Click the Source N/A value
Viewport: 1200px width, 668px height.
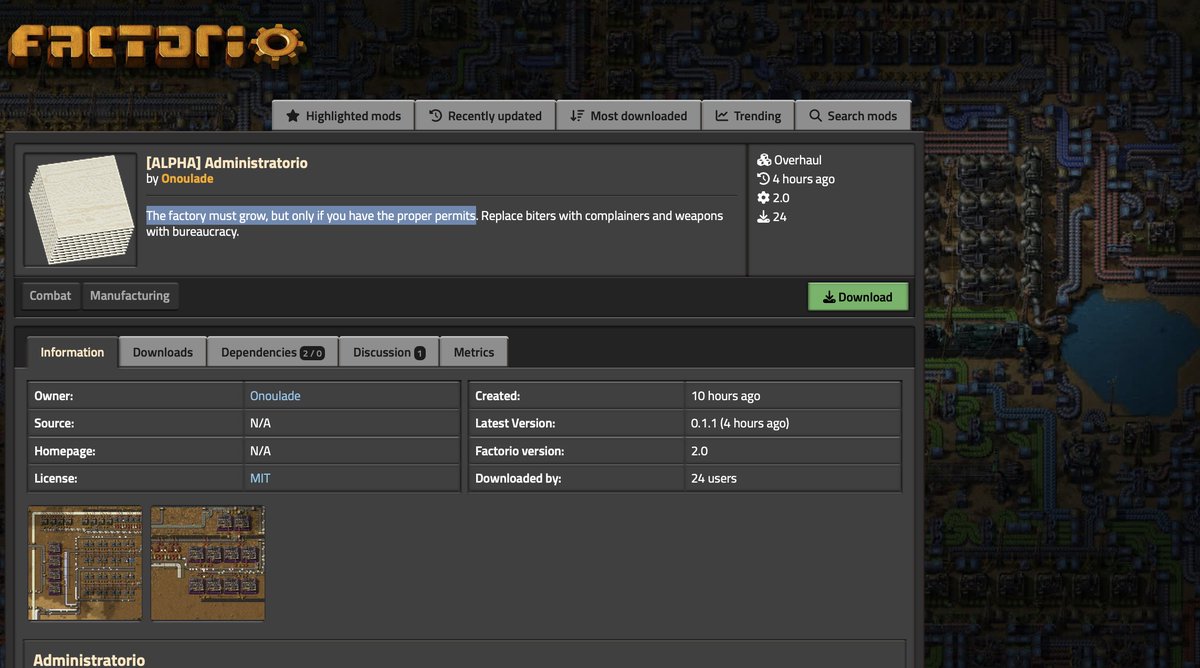click(x=260, y=423)
